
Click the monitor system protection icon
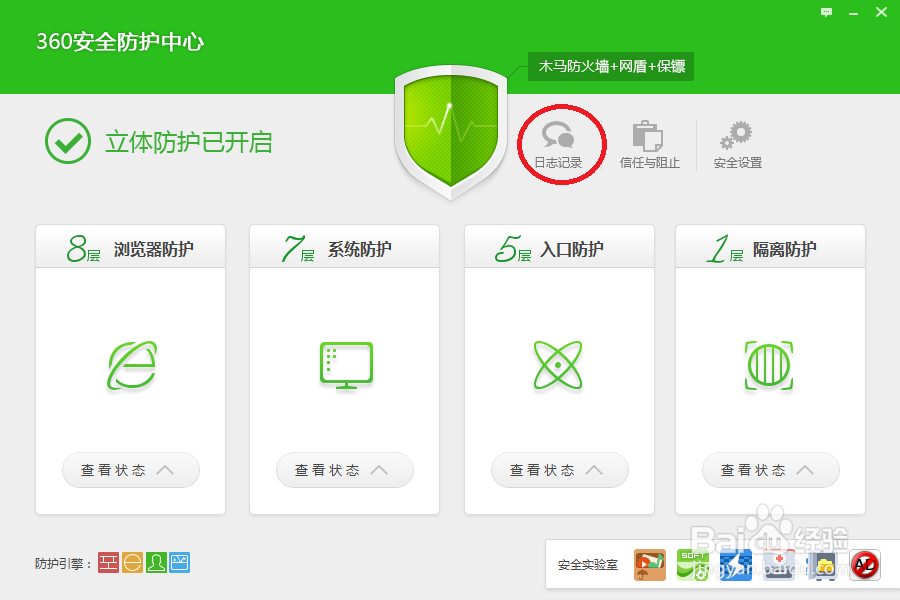[346, 365]
